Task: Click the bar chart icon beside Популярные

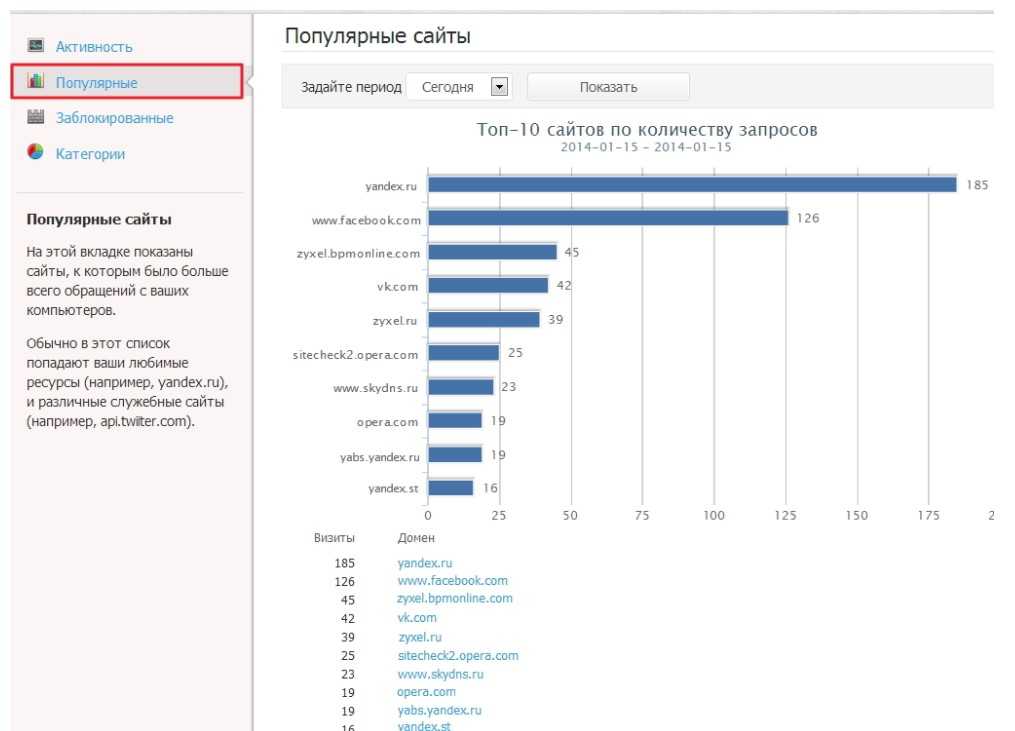Action: tap(36, 82)
